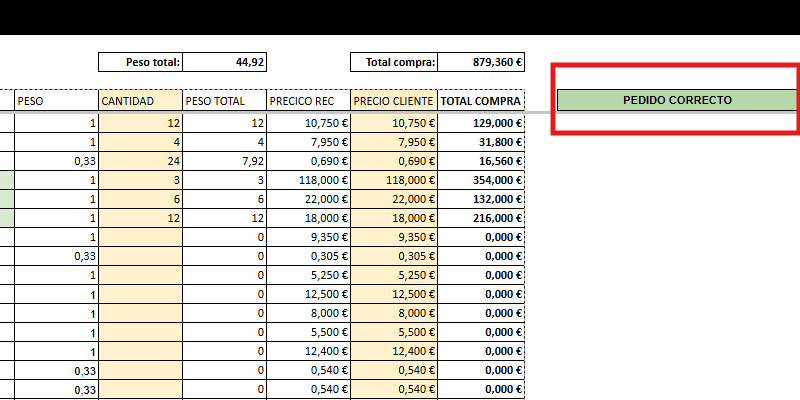Select total compra cell 132,000 €
800x400 pixels.
pos(481,199)
